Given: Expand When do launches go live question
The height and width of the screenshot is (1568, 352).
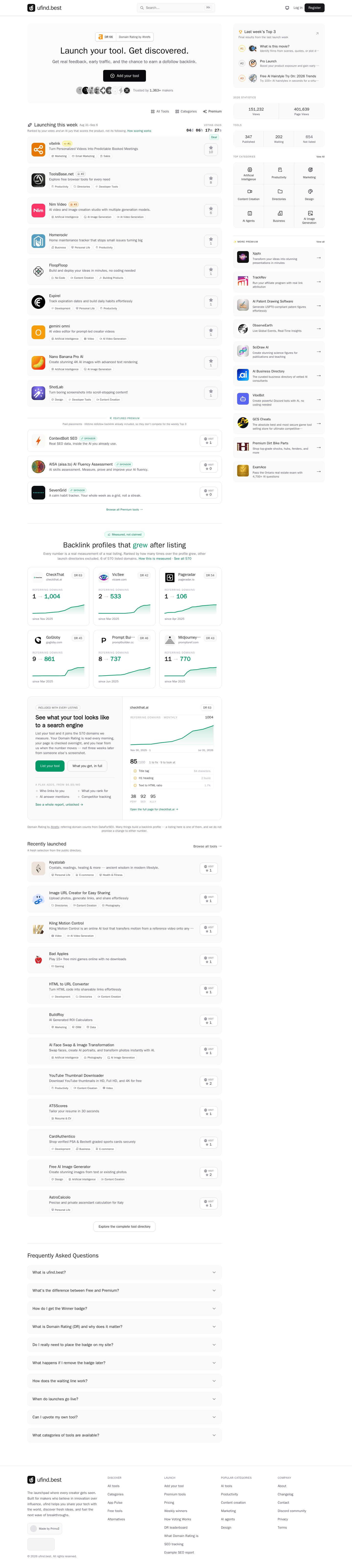Looking at the screenshot, I should click(x=124, y=1399).
